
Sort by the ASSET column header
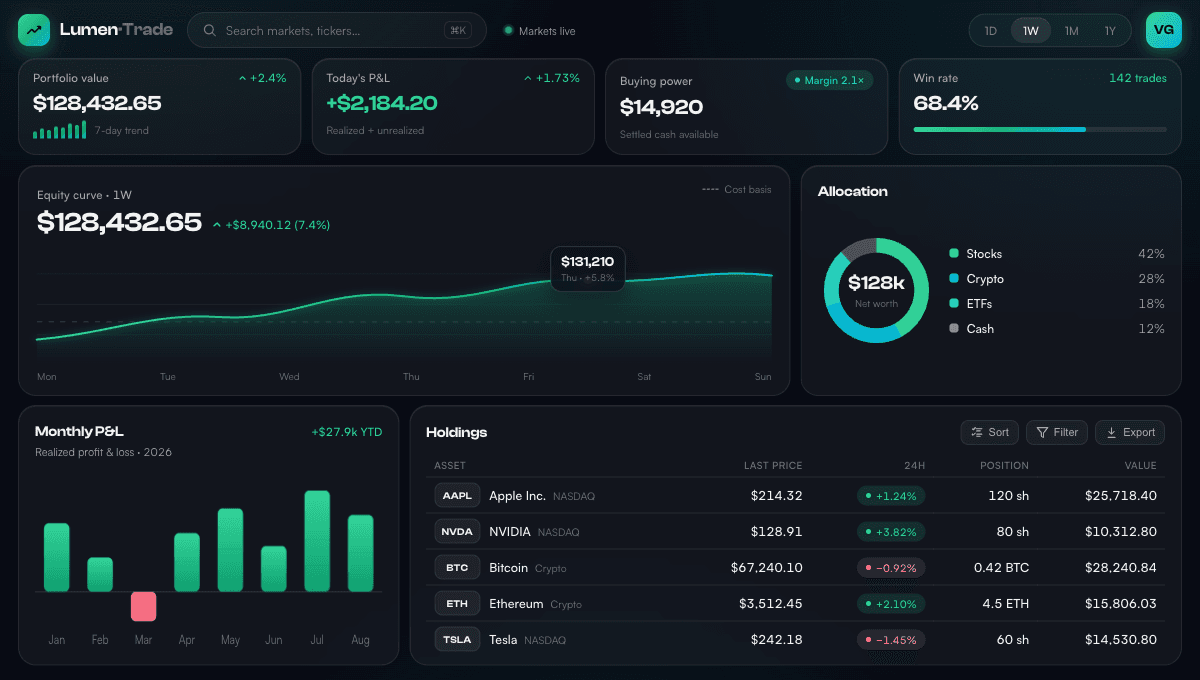[x=450, y=465]
